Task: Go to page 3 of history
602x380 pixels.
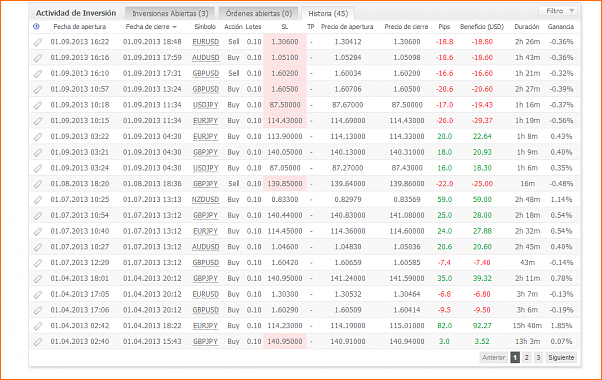Action: tap(538, 357)
